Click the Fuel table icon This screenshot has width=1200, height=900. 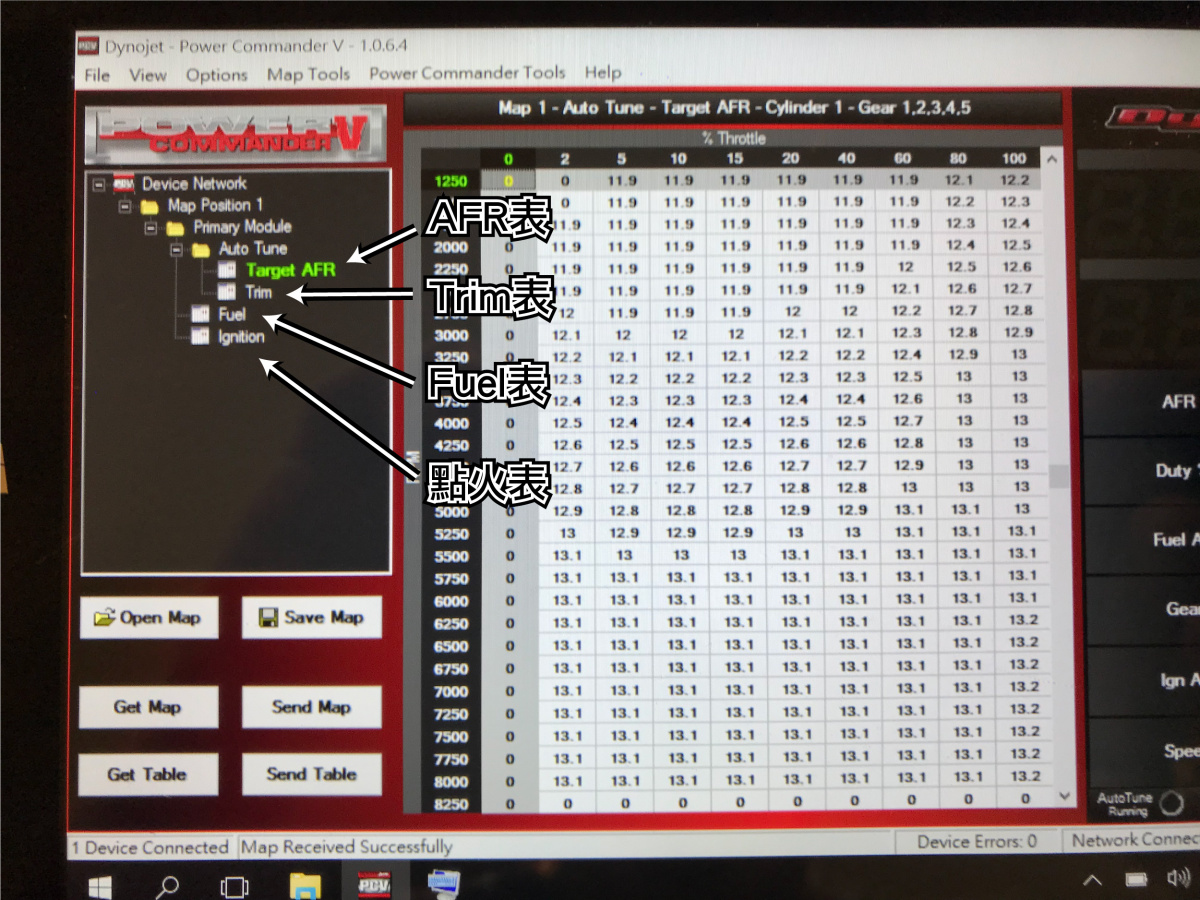201,315
